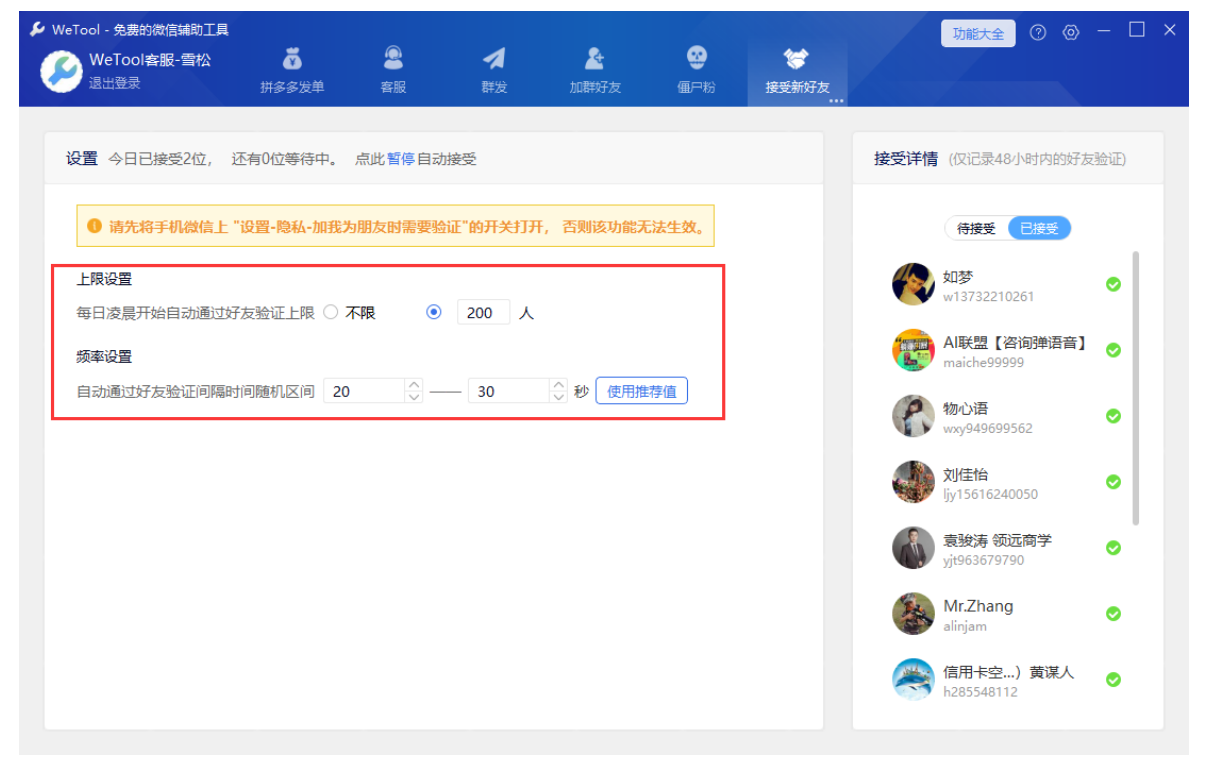
Task: Maximize the WeTool window
Action: coord(1137,30)
